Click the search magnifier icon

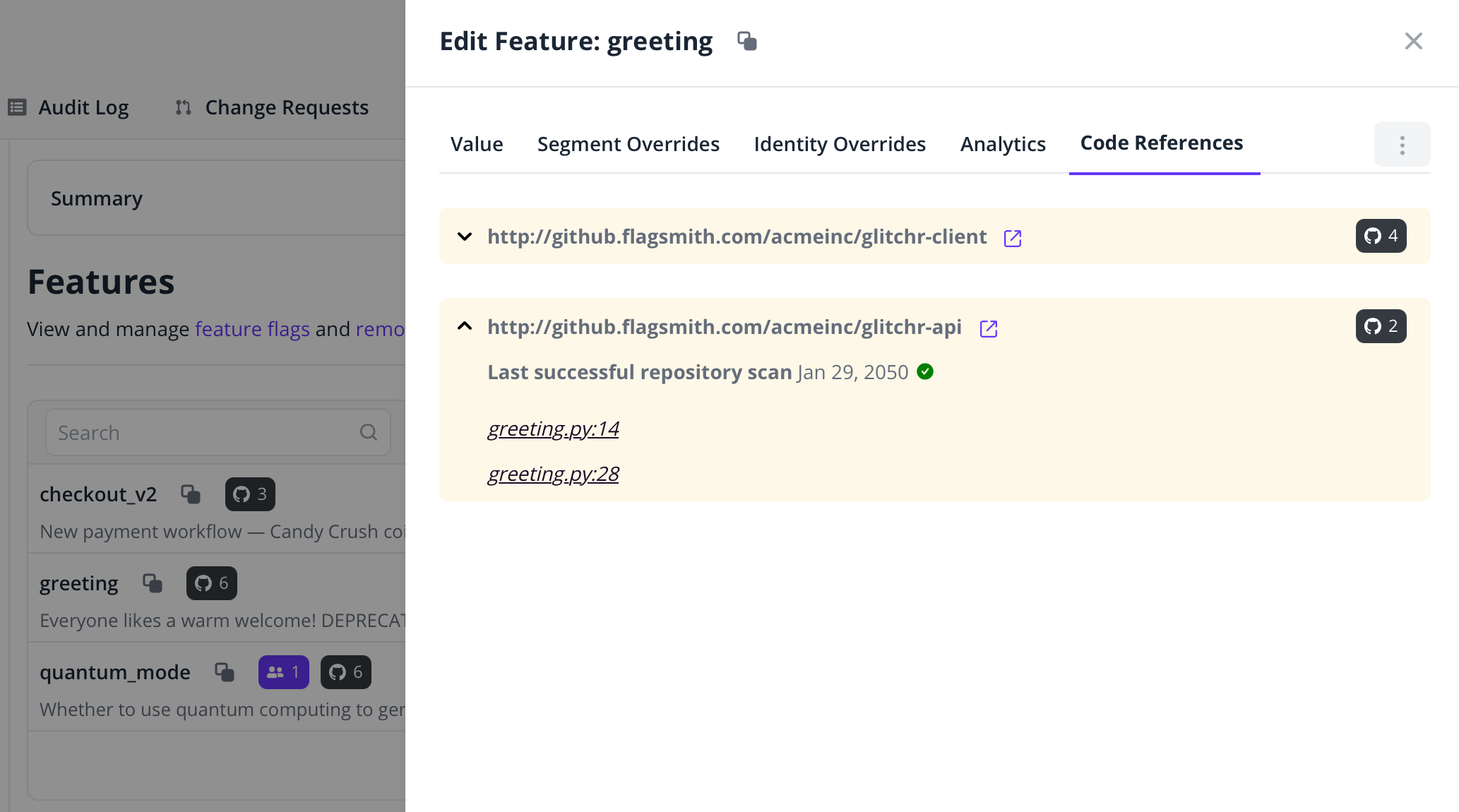(369, 431)
